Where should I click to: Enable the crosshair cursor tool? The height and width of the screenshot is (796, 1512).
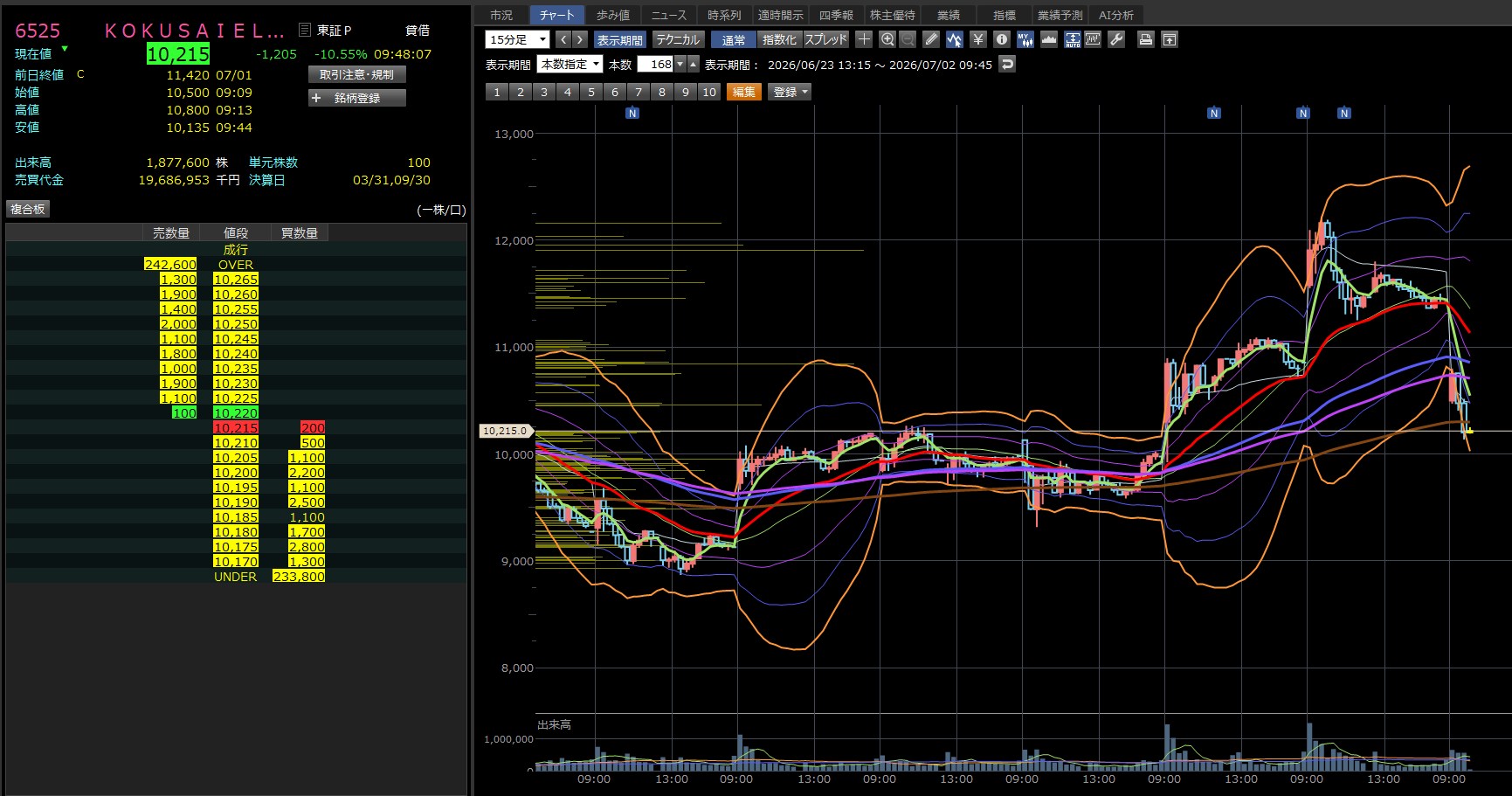pos(864,39)
